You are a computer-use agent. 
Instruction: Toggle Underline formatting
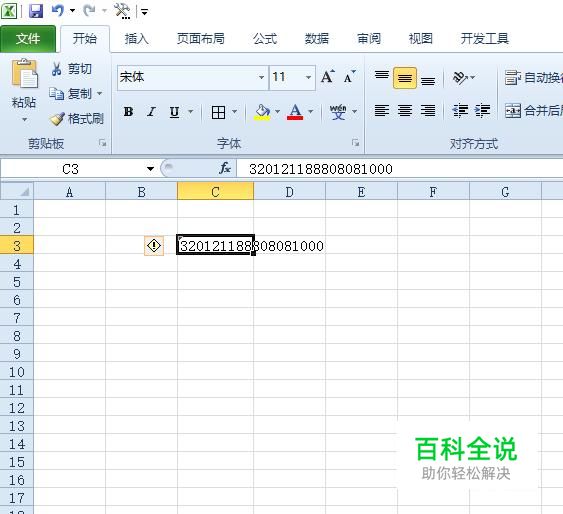click(175, 112)
